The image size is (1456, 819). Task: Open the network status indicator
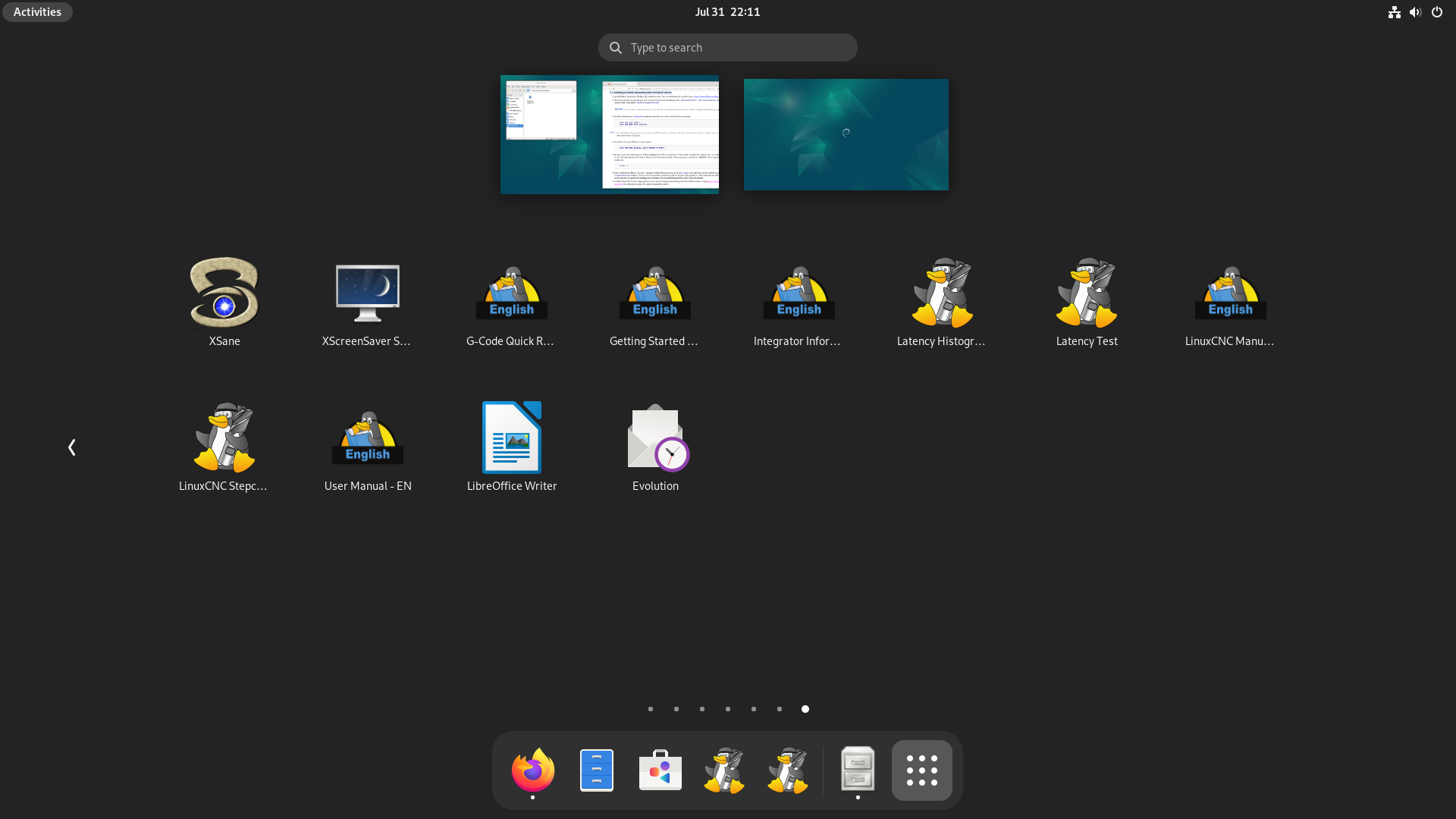(1395, 12)
